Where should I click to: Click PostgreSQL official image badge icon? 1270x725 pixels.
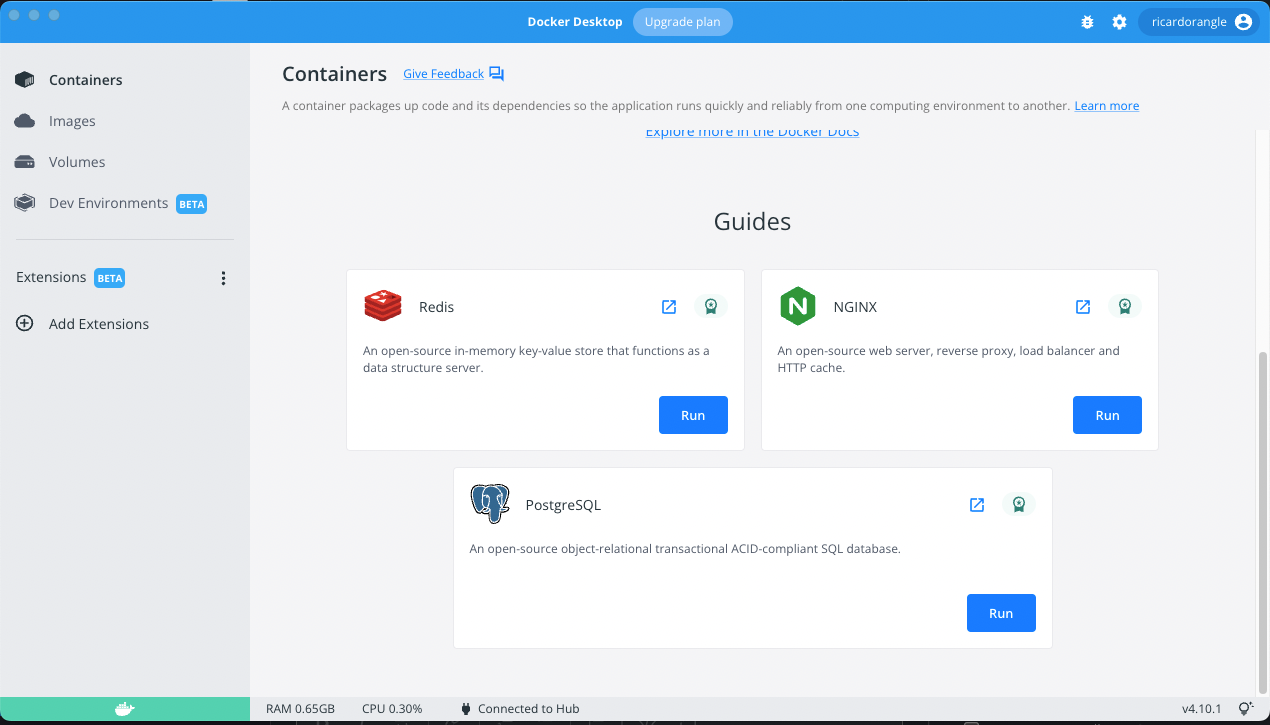1019,505
